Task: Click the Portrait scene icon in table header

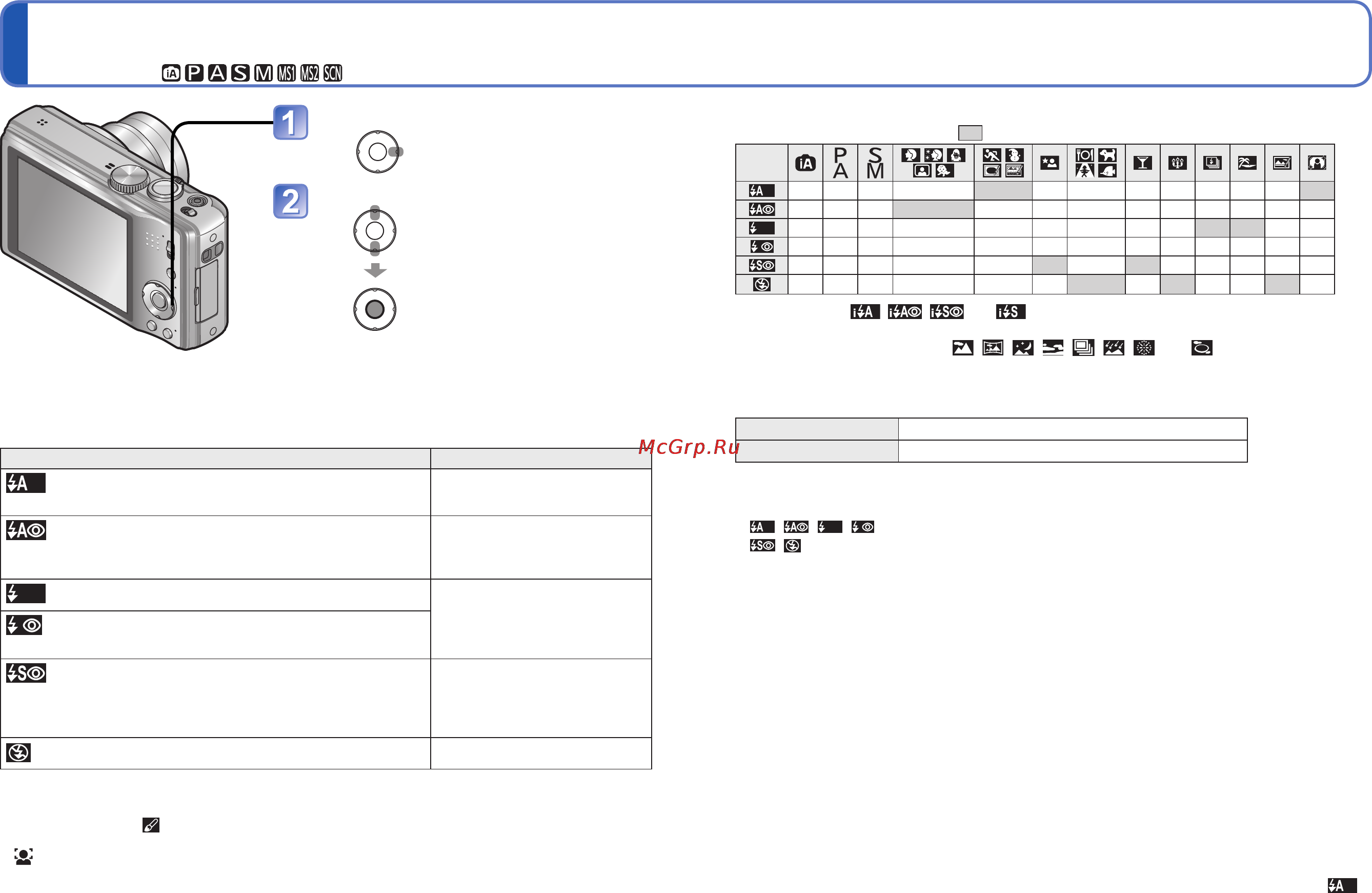Action: (910, 155)
